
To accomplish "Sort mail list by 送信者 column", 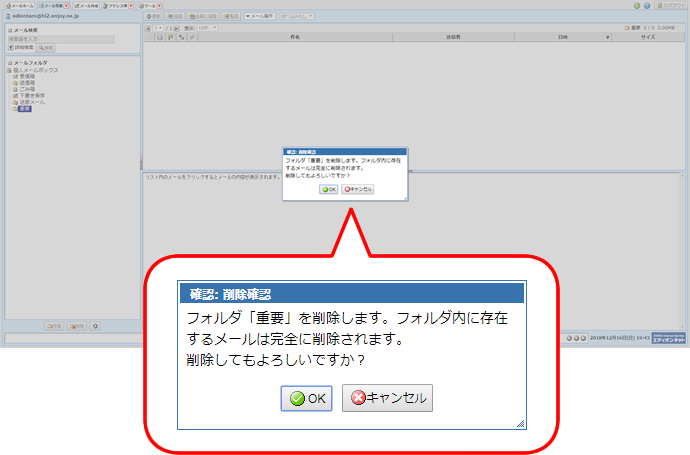I will (x=453, y=37).
